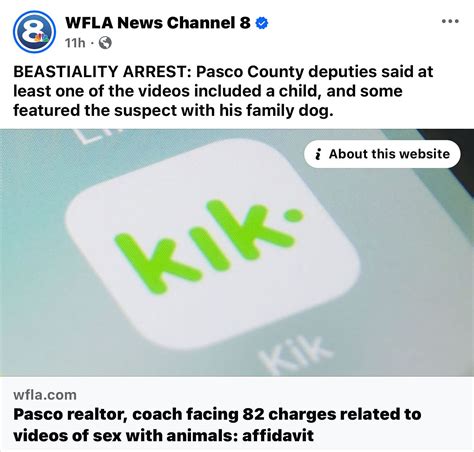Screen dimensions: 474x452
Task: Click the white Kik app tile
Action: click(x=213, y=245)
